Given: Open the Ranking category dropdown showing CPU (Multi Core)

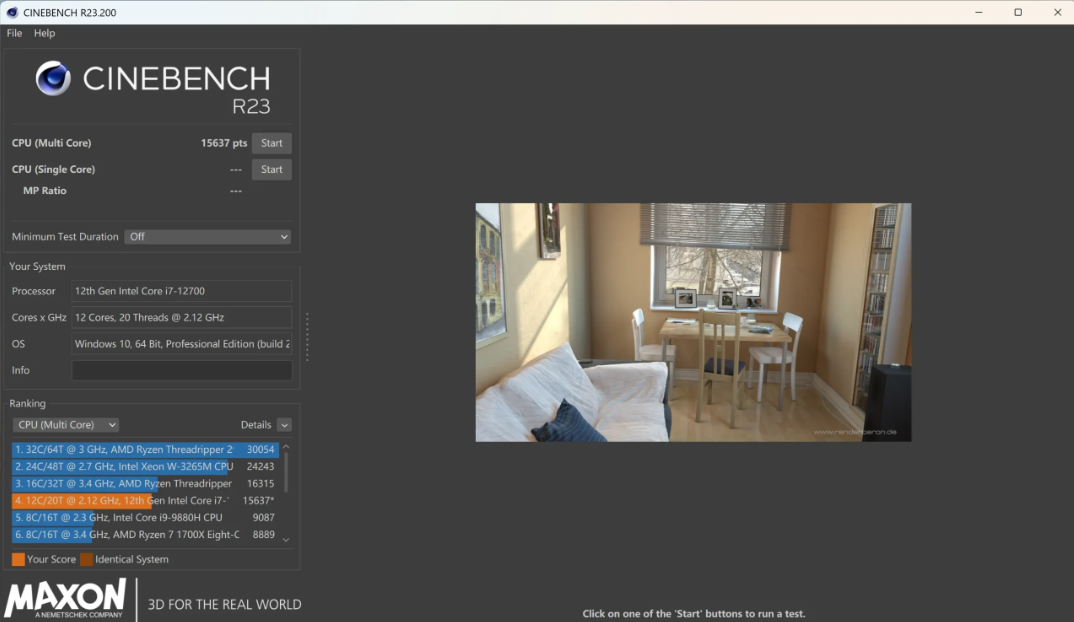Looking at the screenshot, I should pyautogui.click(x=65, y=424).
